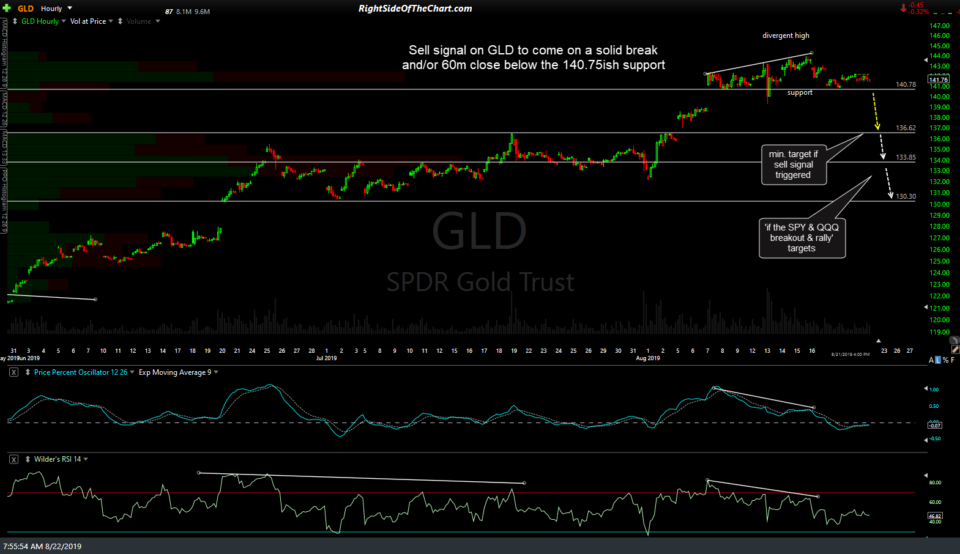Click the RSI scale arrow above 80.00
This screenshot has height=554, width=960.
926,475
